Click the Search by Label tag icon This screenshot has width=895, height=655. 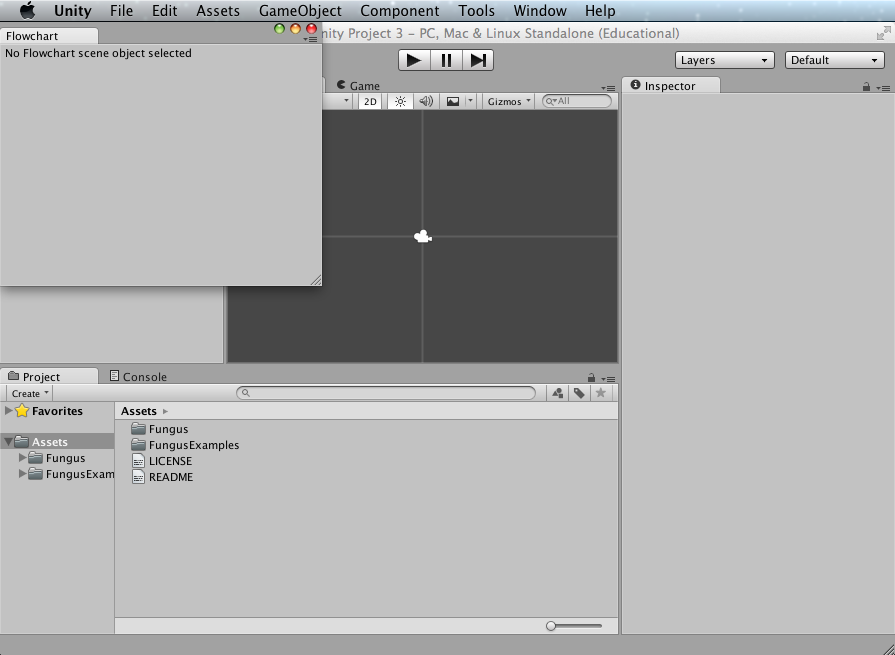coord(579,393)
